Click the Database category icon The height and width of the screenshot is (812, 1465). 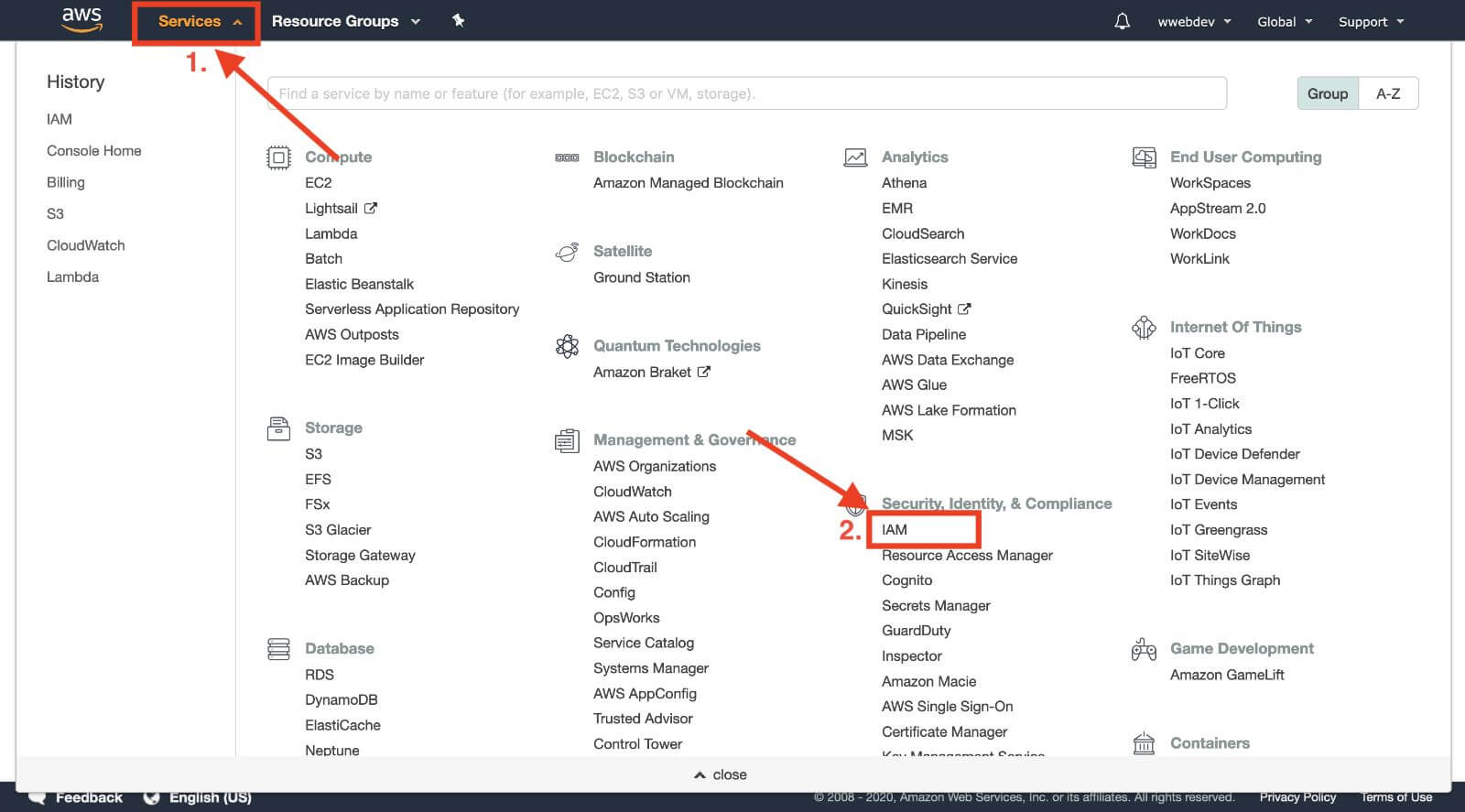278,649
